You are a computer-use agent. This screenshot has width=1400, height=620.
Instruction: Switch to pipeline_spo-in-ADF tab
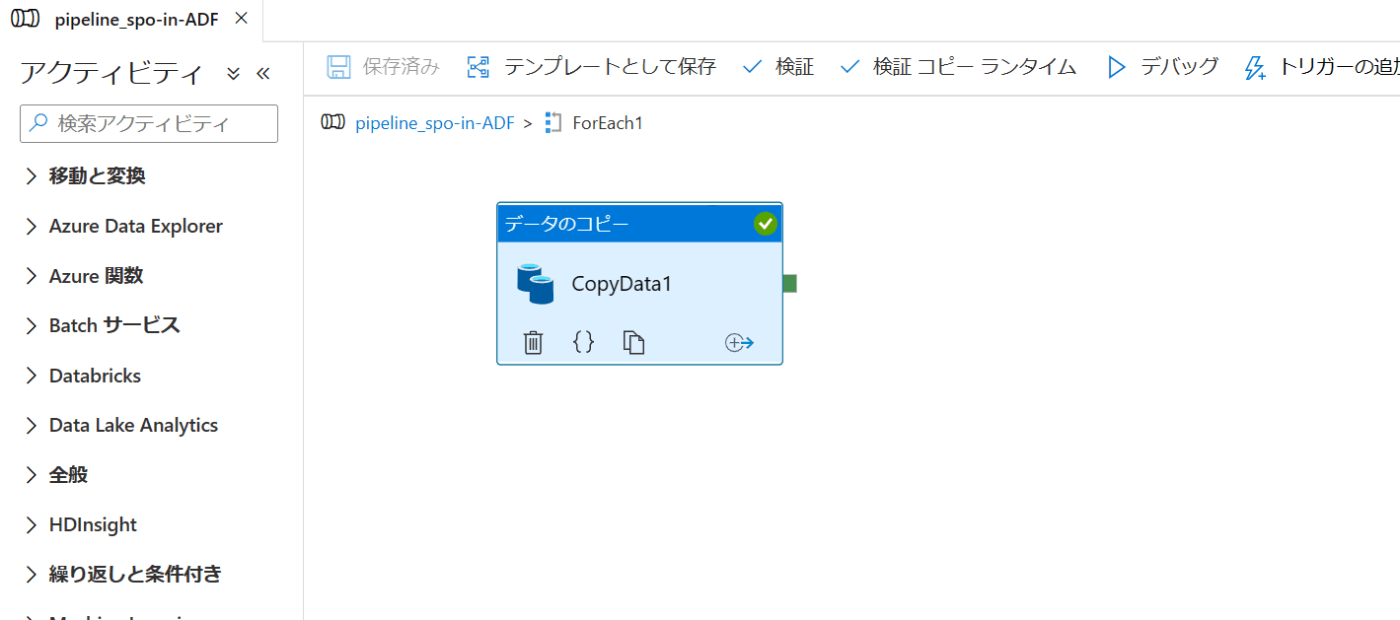(x=120, y=19)
